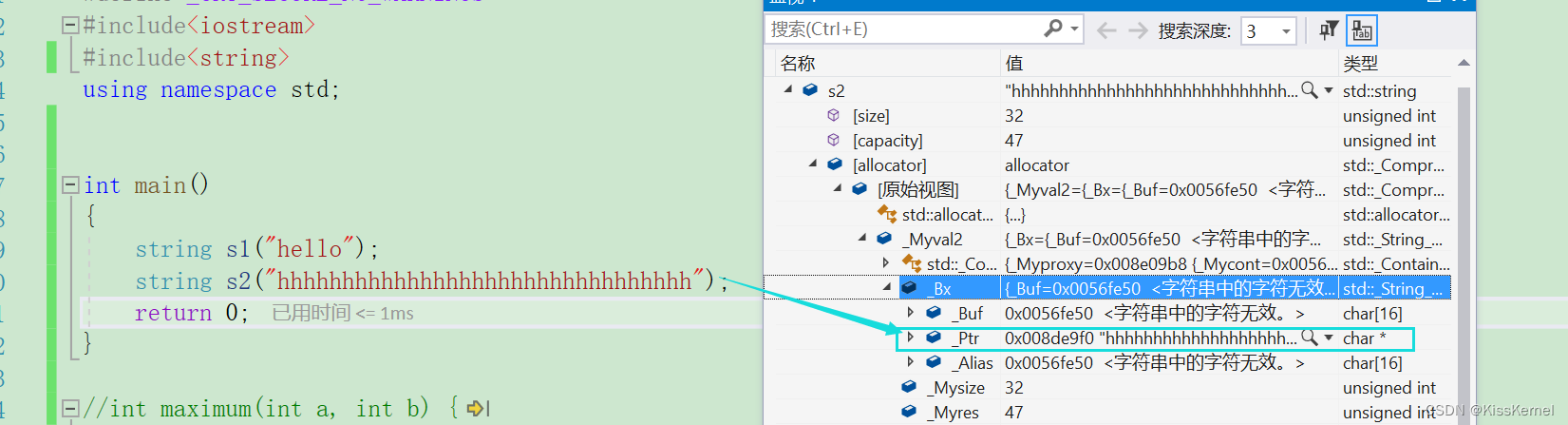This screenshot has width=1568, height=425.
Task: Click the #include<string> code line
Action: pos(186,58)
